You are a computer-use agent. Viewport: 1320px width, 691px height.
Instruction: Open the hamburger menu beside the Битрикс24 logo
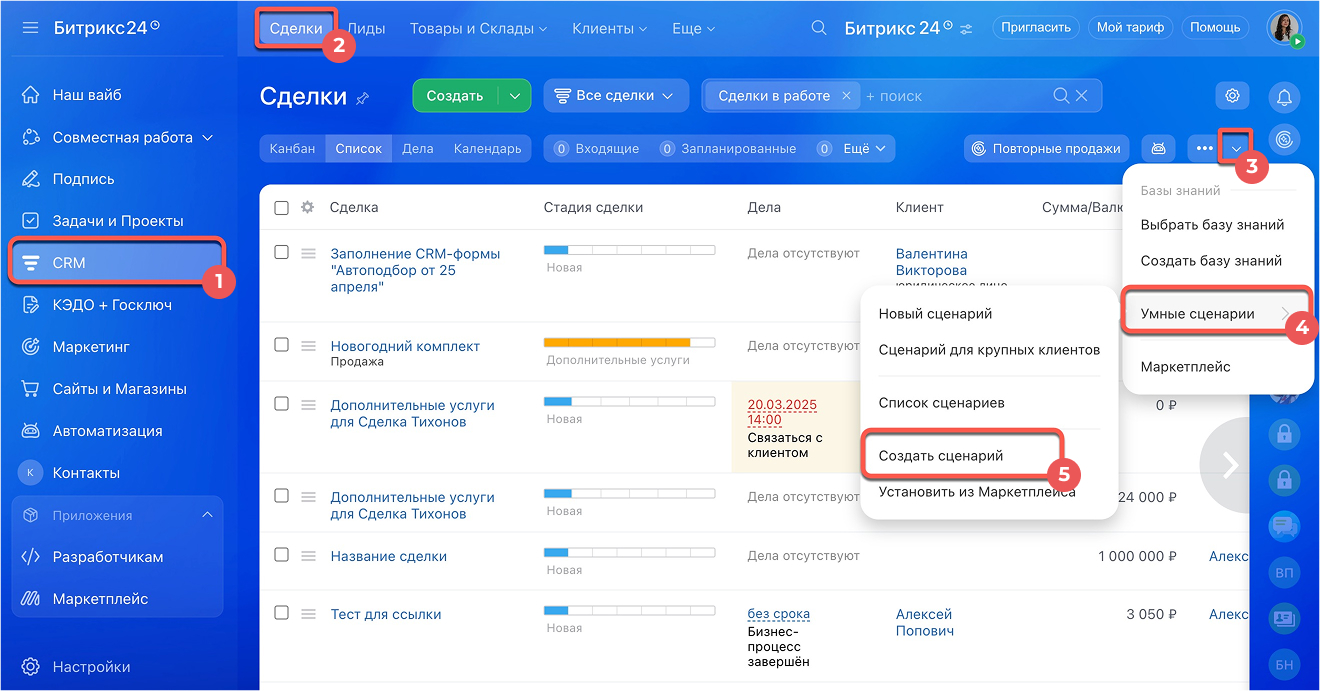pyautogui.click(x=30, y=28)
